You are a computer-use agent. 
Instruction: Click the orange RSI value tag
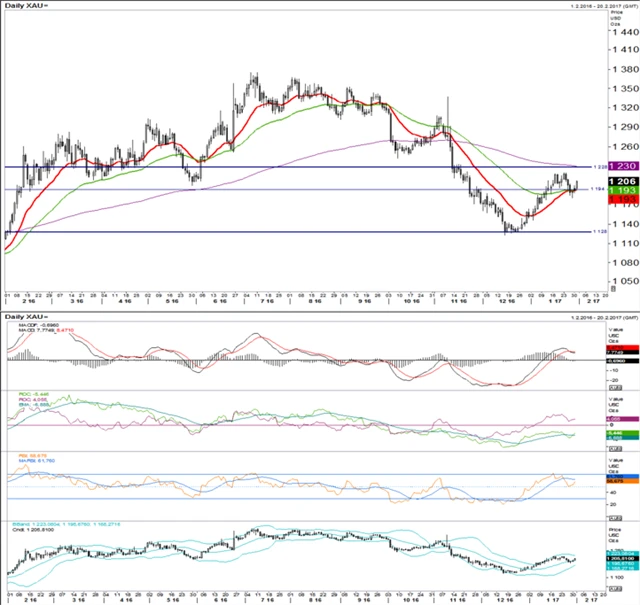pyautogui.click(x=617, y=483)
